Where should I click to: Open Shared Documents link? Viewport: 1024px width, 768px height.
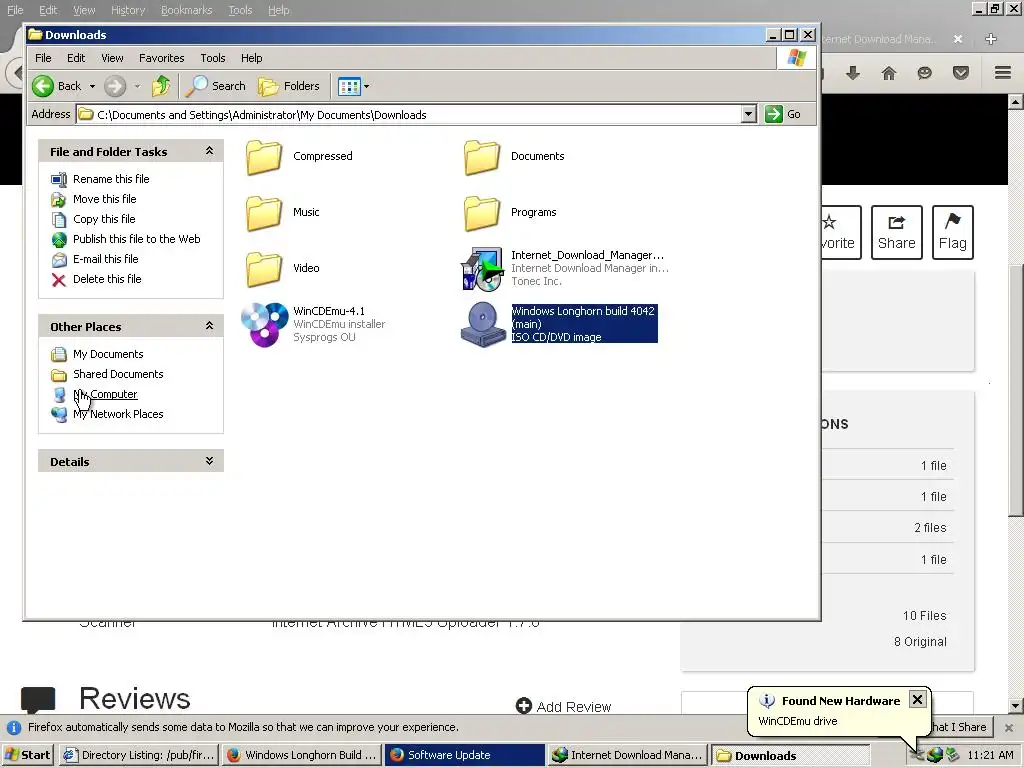pyautogui.click(x=118, y=374)
